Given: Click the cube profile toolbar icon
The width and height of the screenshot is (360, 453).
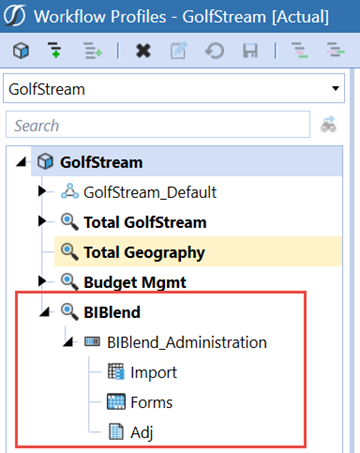Looking at the screenshot, I should 21,51.
